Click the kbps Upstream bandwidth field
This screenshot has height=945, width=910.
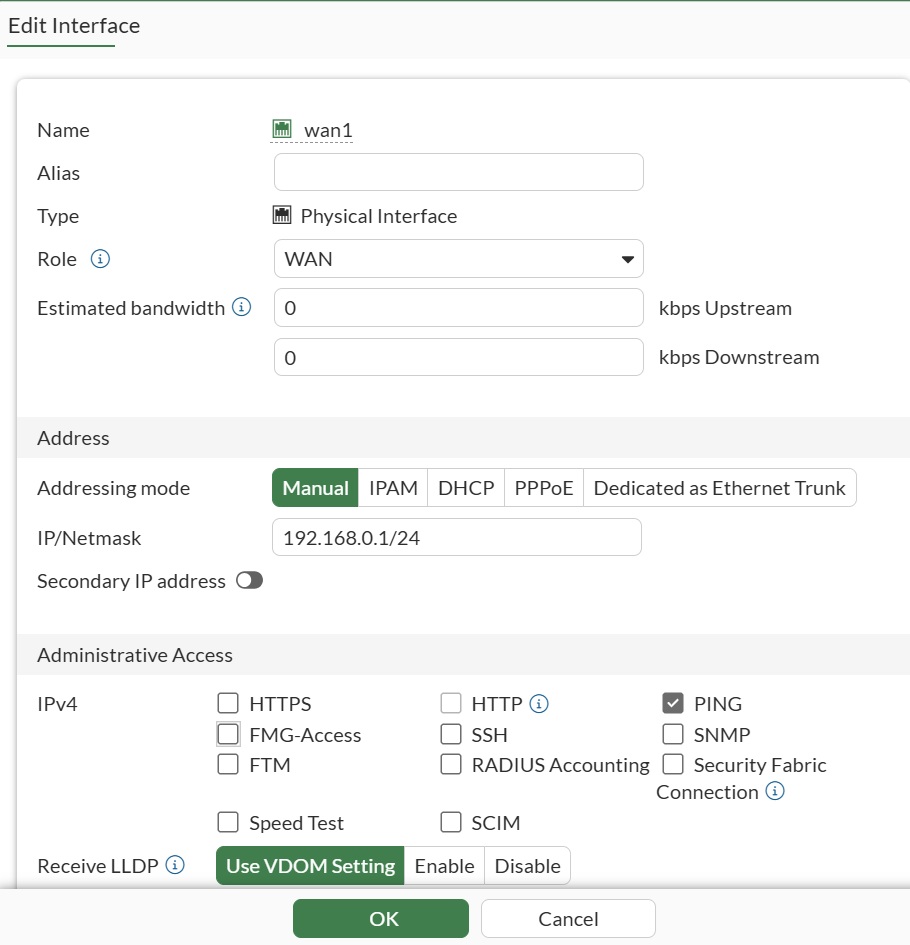[x=459, y=307]
